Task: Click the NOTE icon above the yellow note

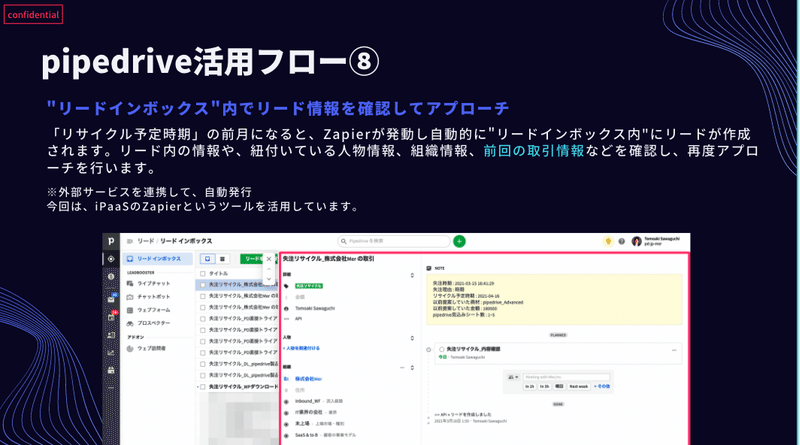Action: tap(429, 268)
